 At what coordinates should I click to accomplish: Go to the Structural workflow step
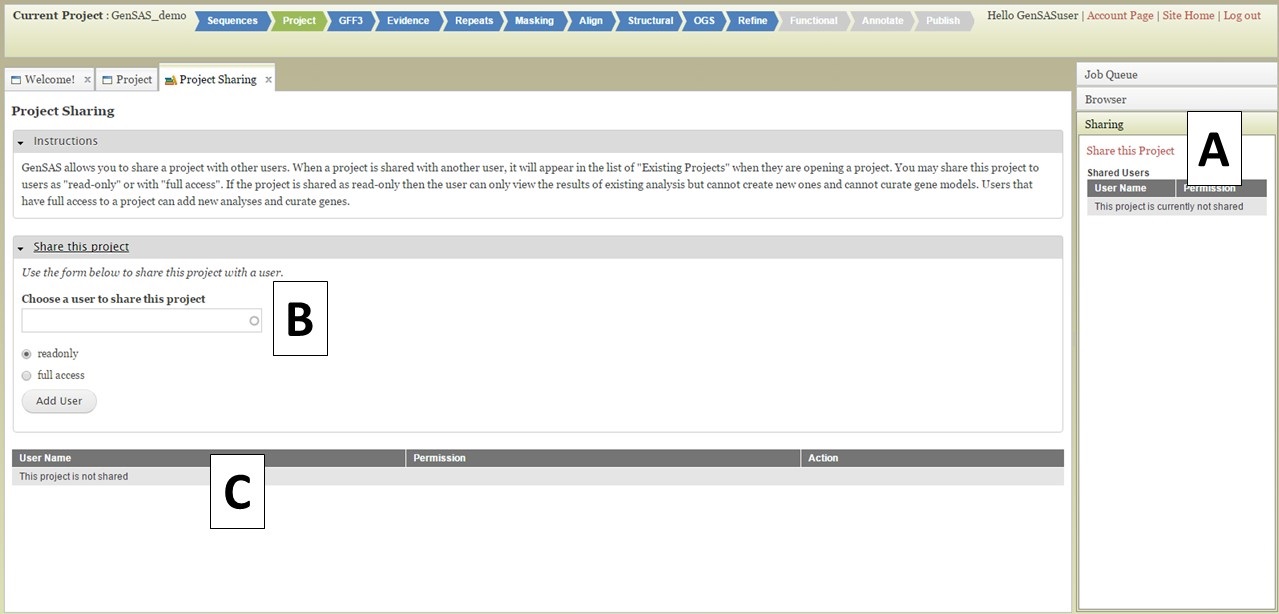point(650,21)
